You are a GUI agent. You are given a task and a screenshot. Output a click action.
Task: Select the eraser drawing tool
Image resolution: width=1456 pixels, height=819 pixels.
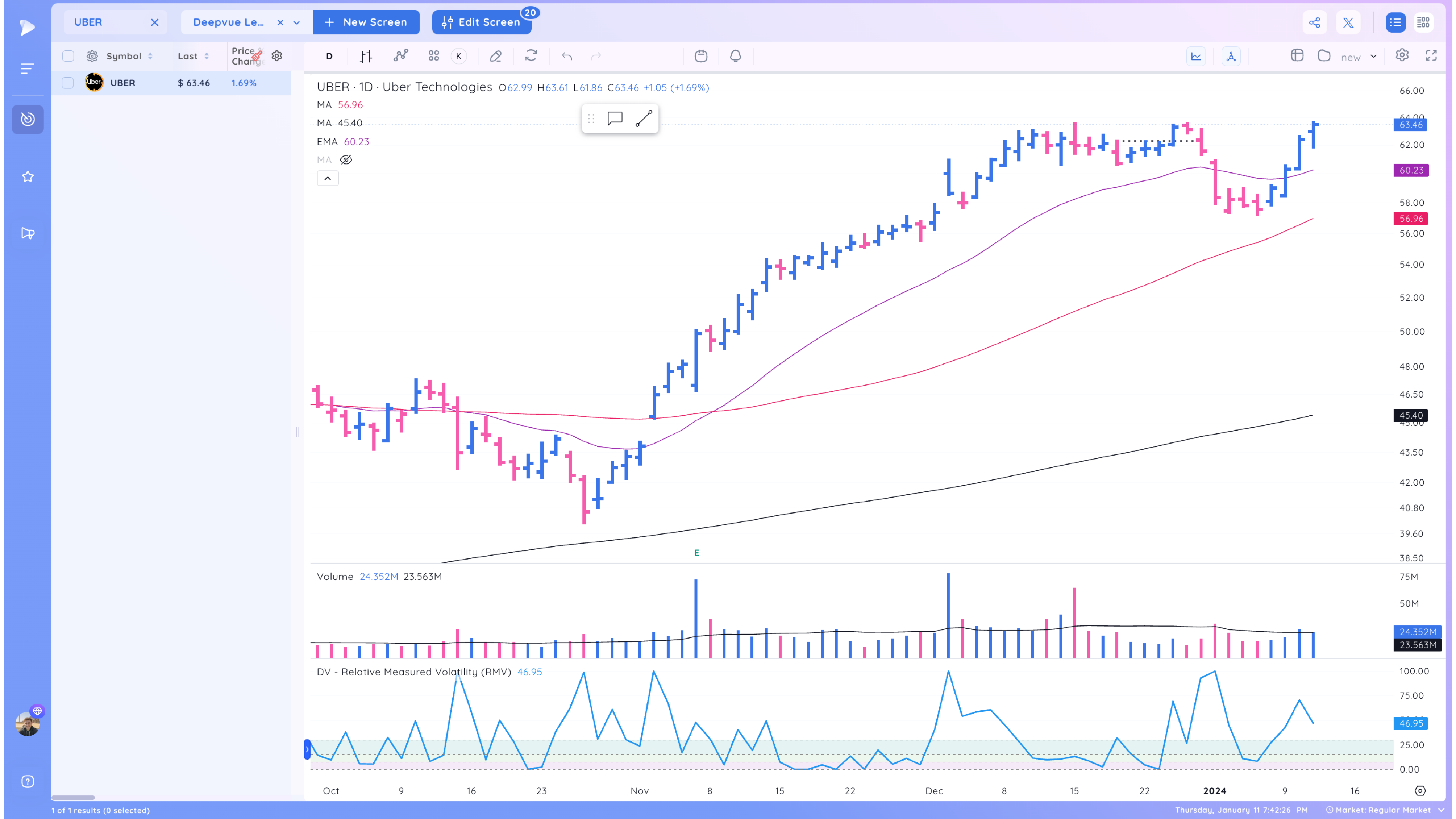[x=496, y=56]
